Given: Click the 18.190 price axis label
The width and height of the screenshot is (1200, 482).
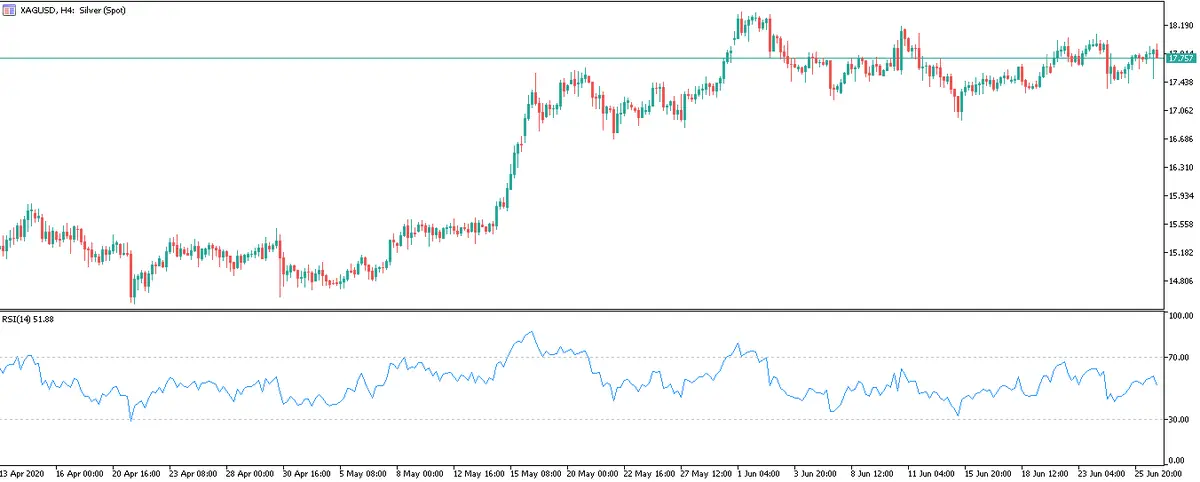Looking at the screenshot, I should [1181, 26].
